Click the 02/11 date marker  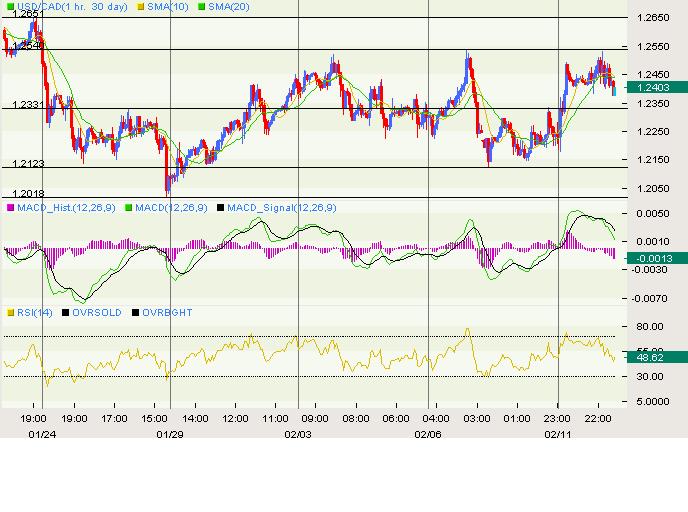pos(558,434)
